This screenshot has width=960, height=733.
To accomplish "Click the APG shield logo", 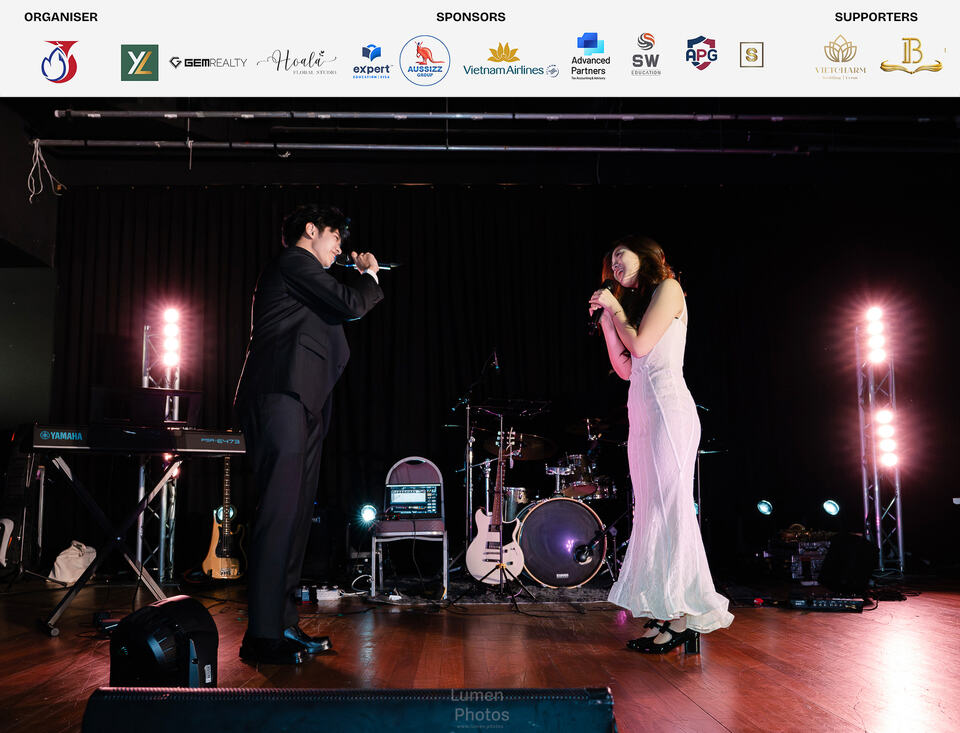I will coord(702,53).
